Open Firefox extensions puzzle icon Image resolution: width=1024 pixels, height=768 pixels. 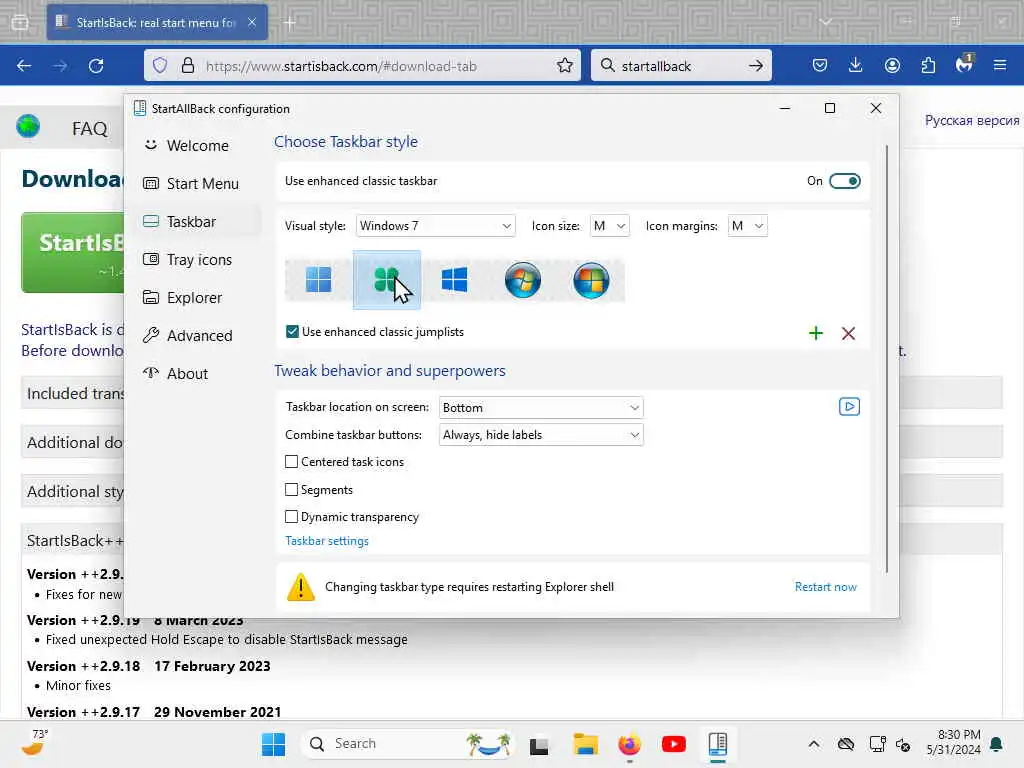(x=928, y=65)
